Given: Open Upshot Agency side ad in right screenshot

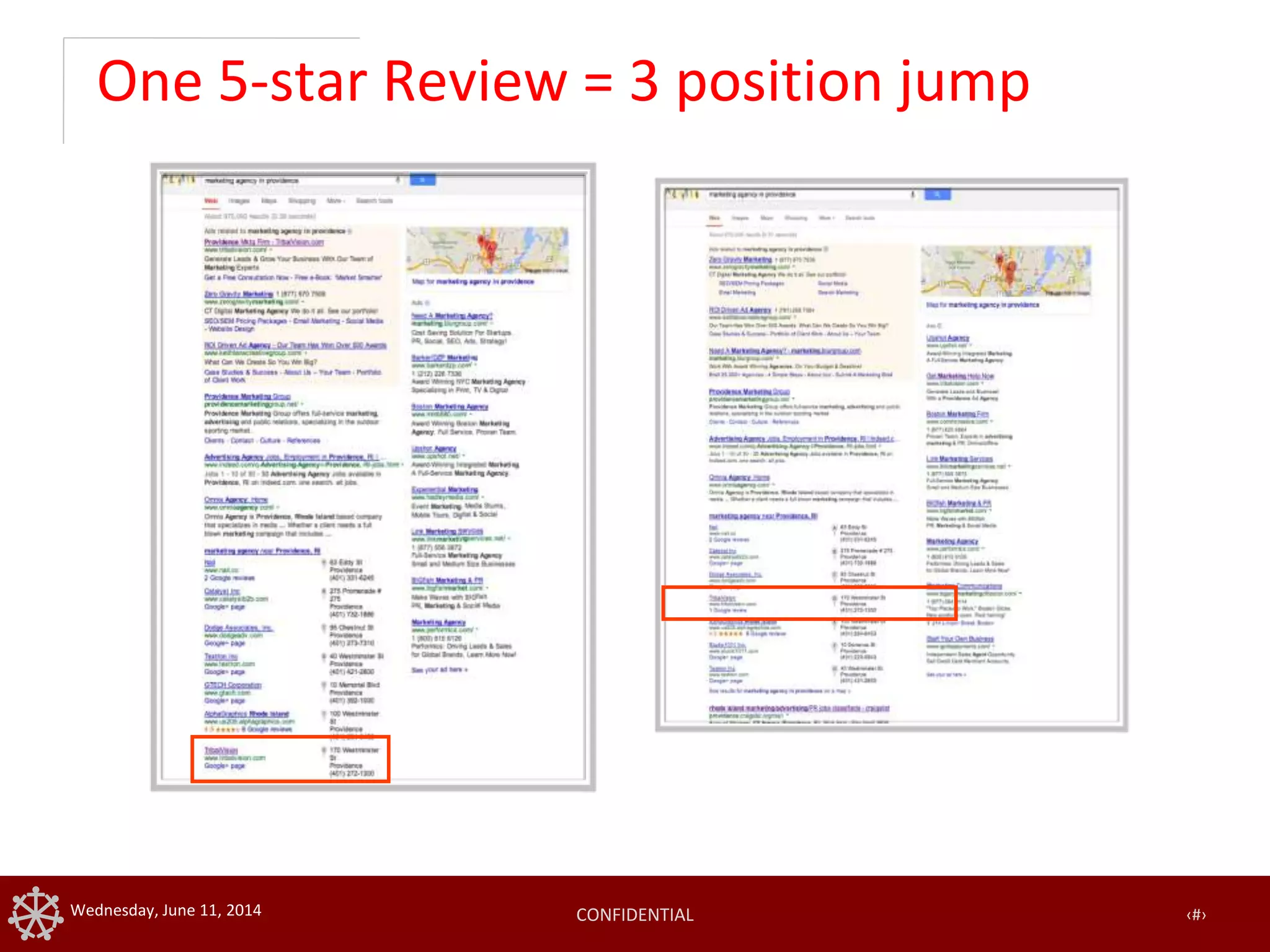Looking at the screenshot, I should click(948, 338).
